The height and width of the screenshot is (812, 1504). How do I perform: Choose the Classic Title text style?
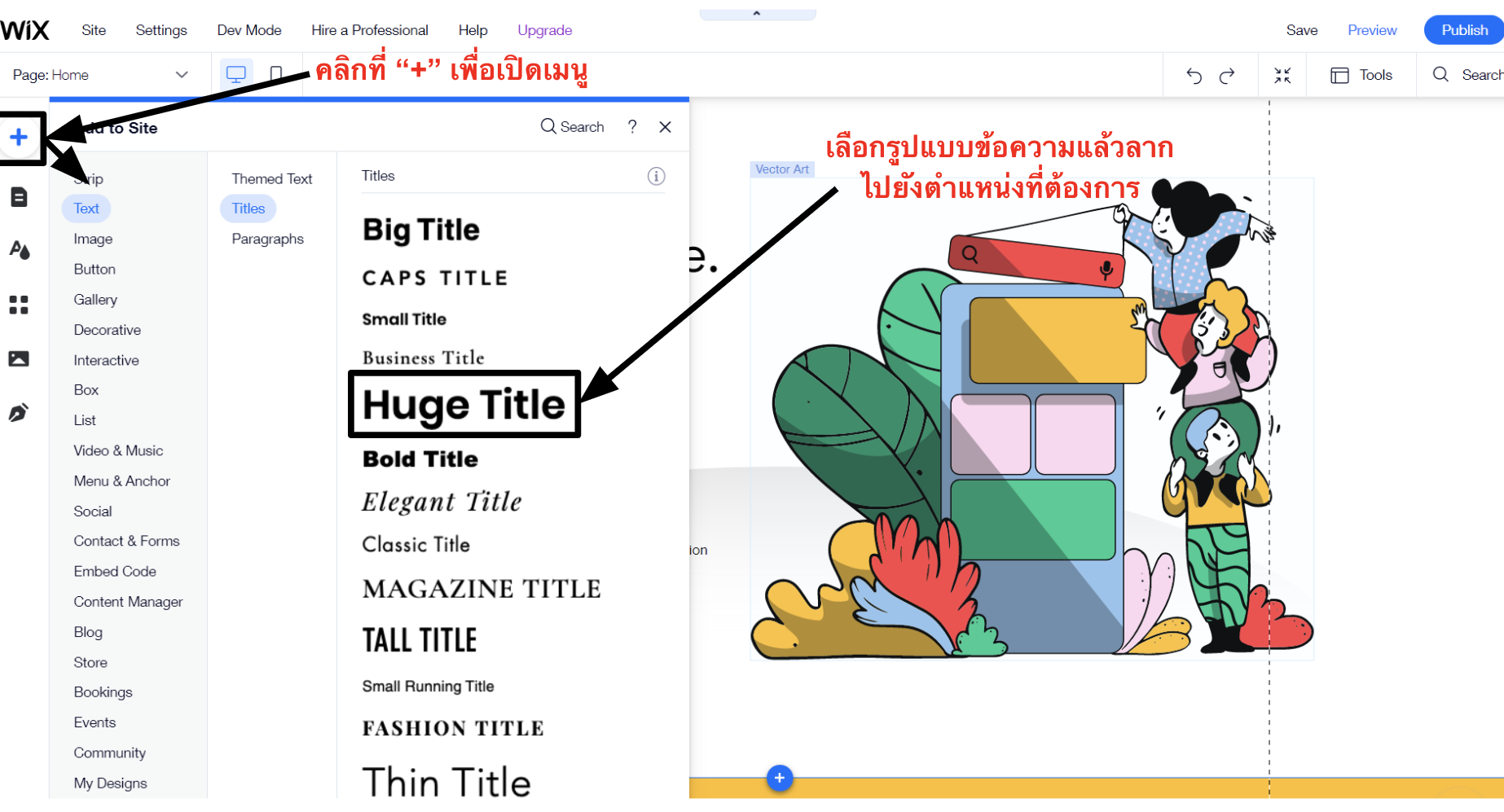pos(416,545)
